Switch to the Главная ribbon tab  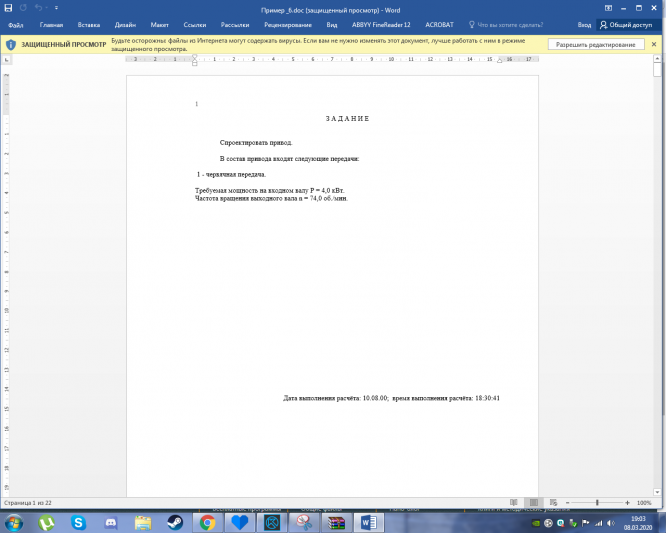pos(51,25)
